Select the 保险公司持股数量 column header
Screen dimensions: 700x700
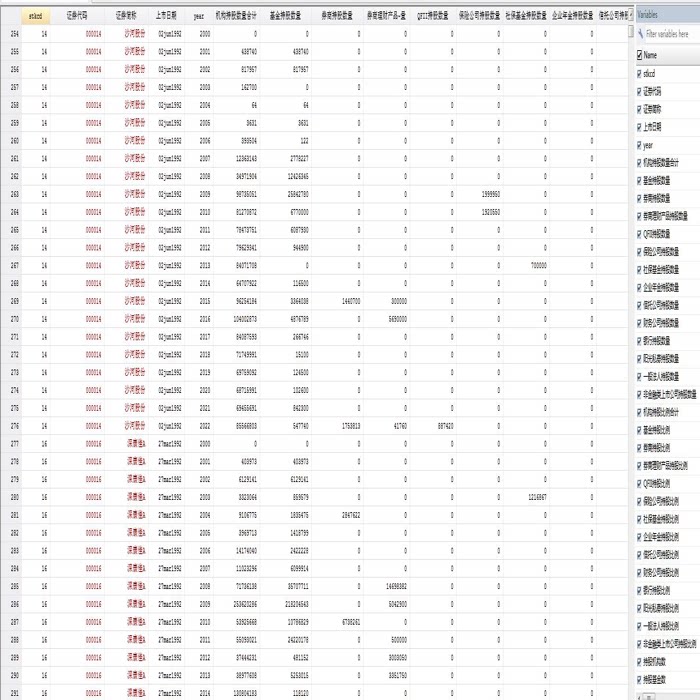click(479, 16)
